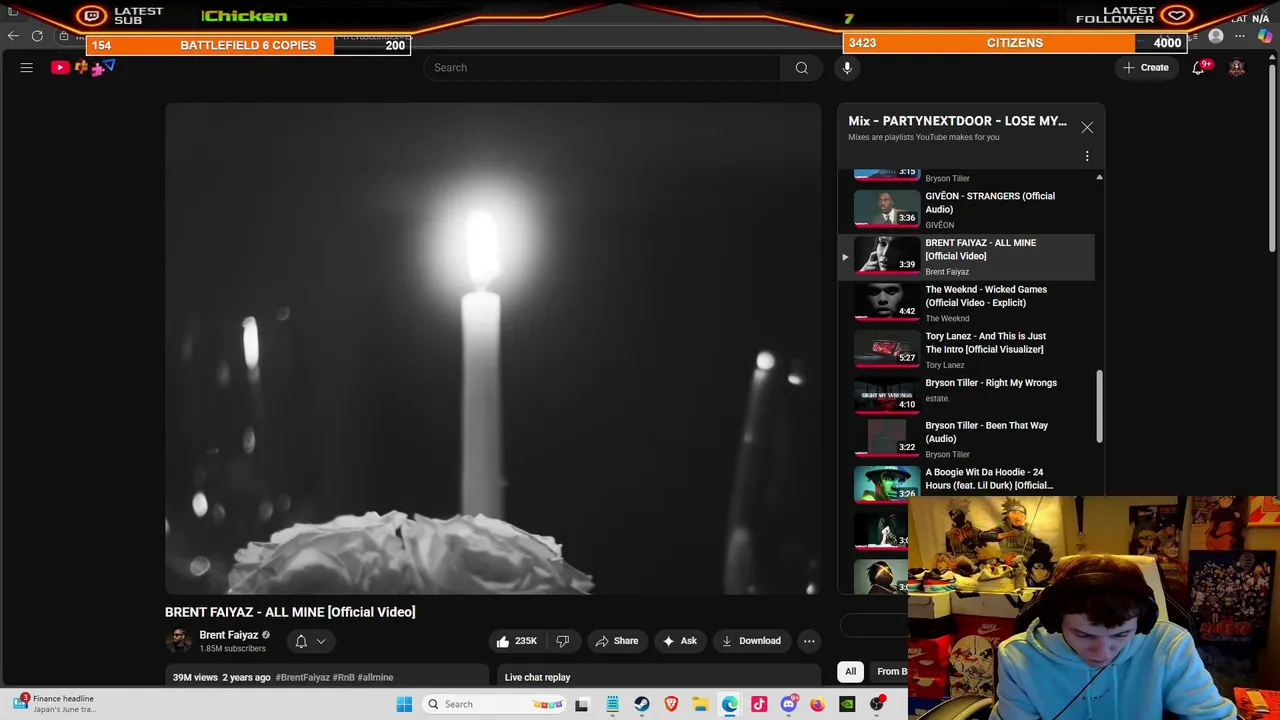Click the Mix - PARTYNEXTDOOR playlist title

coord(957,121)
